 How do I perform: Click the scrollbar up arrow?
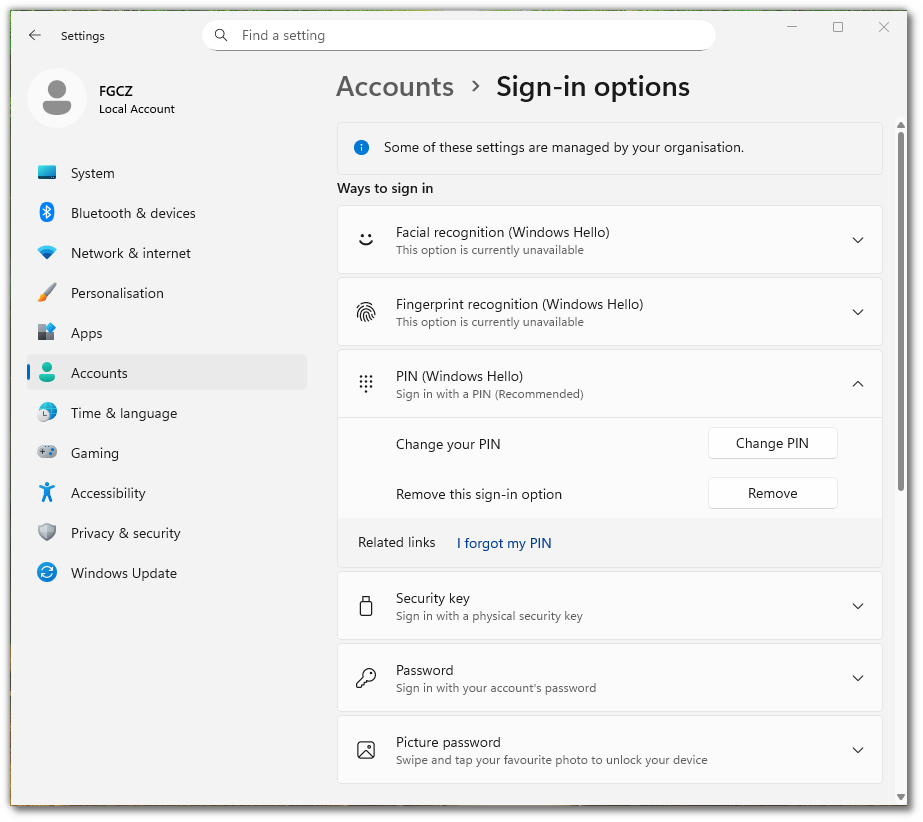point(901,125)
